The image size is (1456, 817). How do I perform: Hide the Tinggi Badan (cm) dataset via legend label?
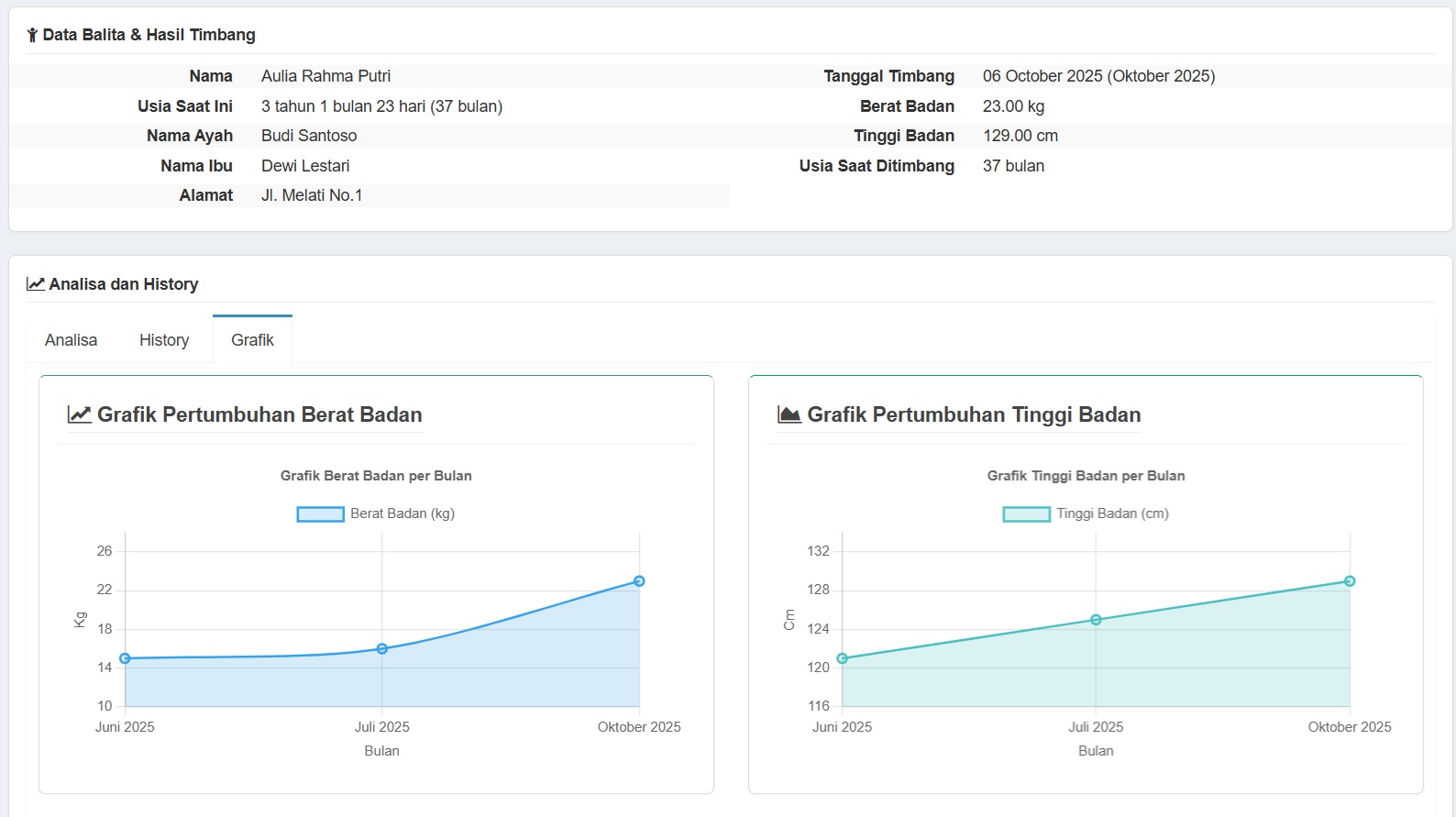tap(1112, 513)
